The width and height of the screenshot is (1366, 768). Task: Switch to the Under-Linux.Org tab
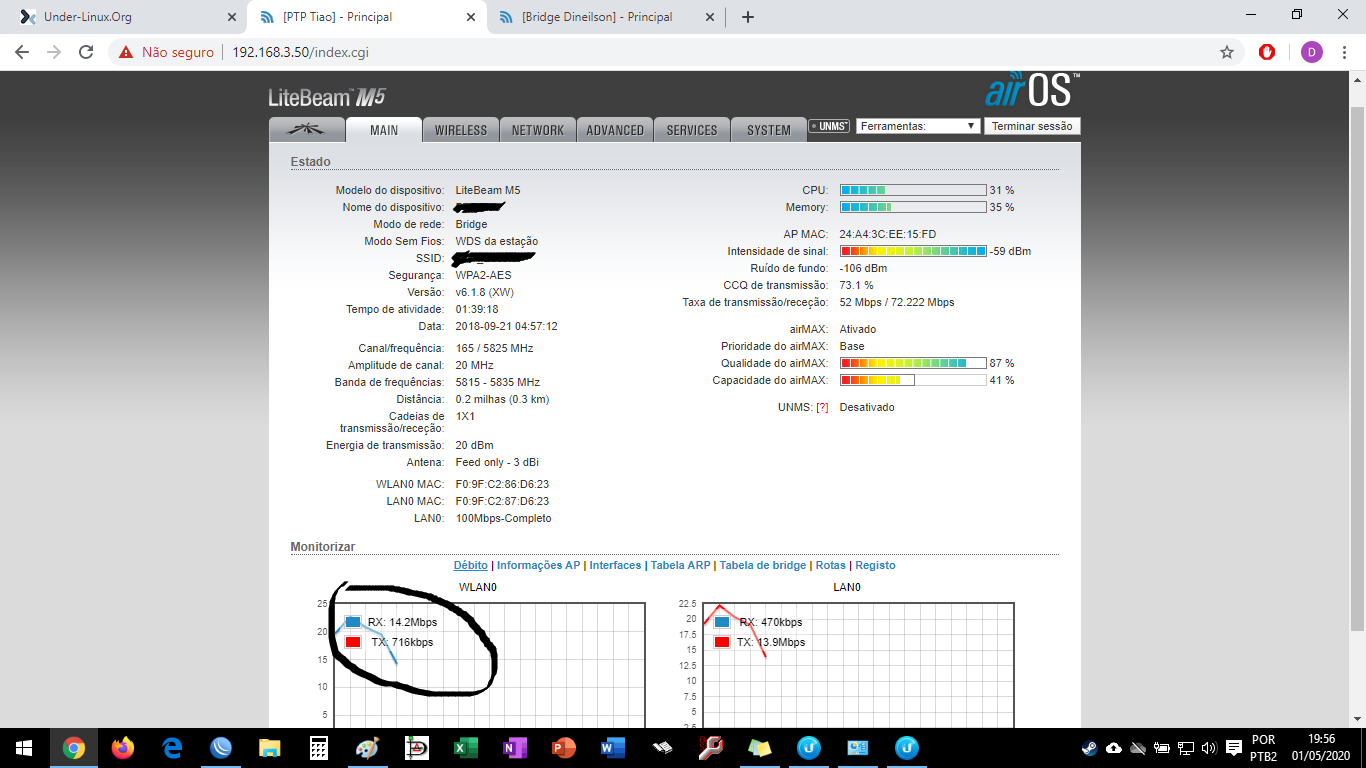(124, 17)
